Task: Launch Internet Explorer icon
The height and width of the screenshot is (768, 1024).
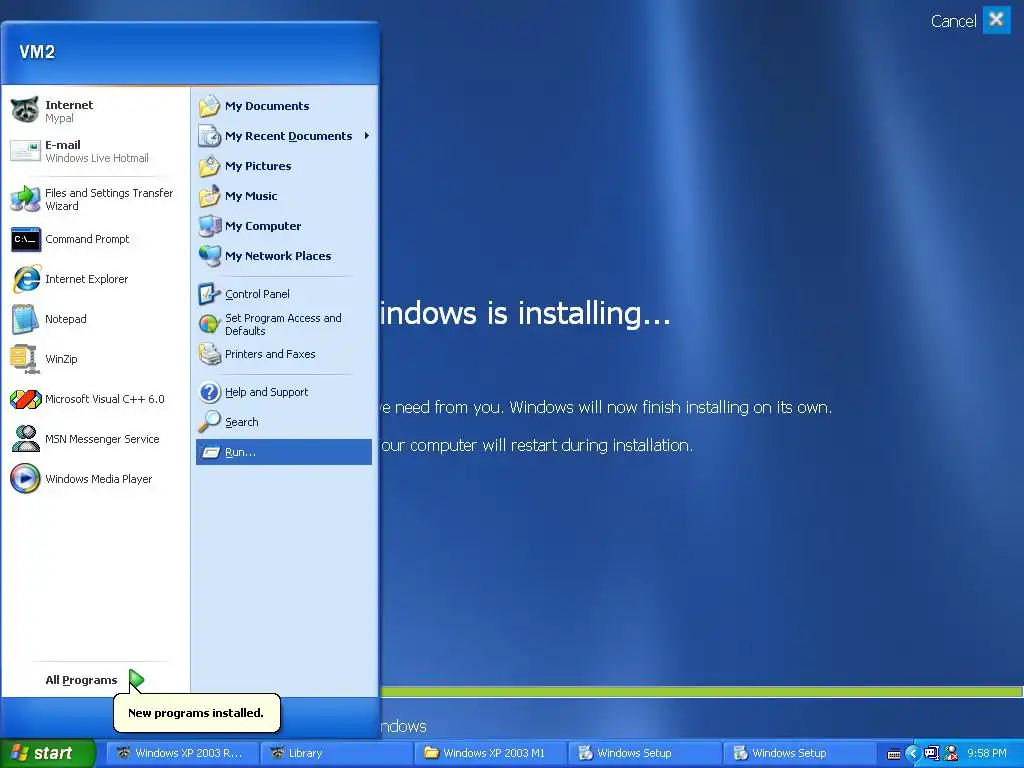Action: (25, 279)
